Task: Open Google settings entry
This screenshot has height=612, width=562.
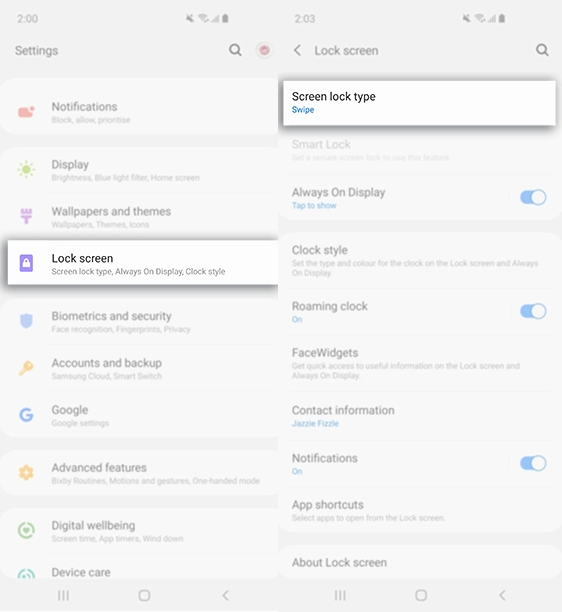Action: [140, 415]
